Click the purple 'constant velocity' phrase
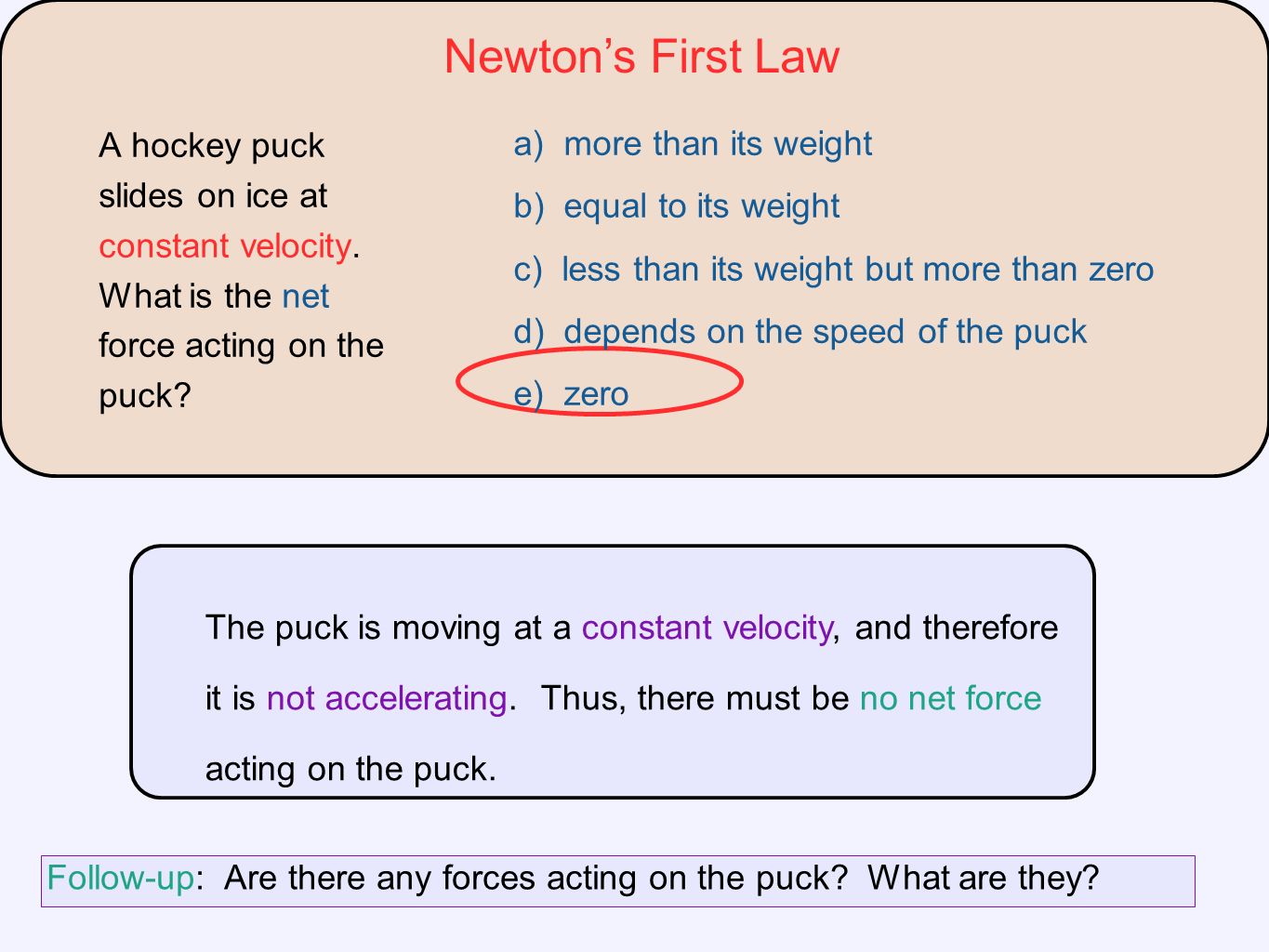This screenshot has width=1269, height=952. pos(707,628)
